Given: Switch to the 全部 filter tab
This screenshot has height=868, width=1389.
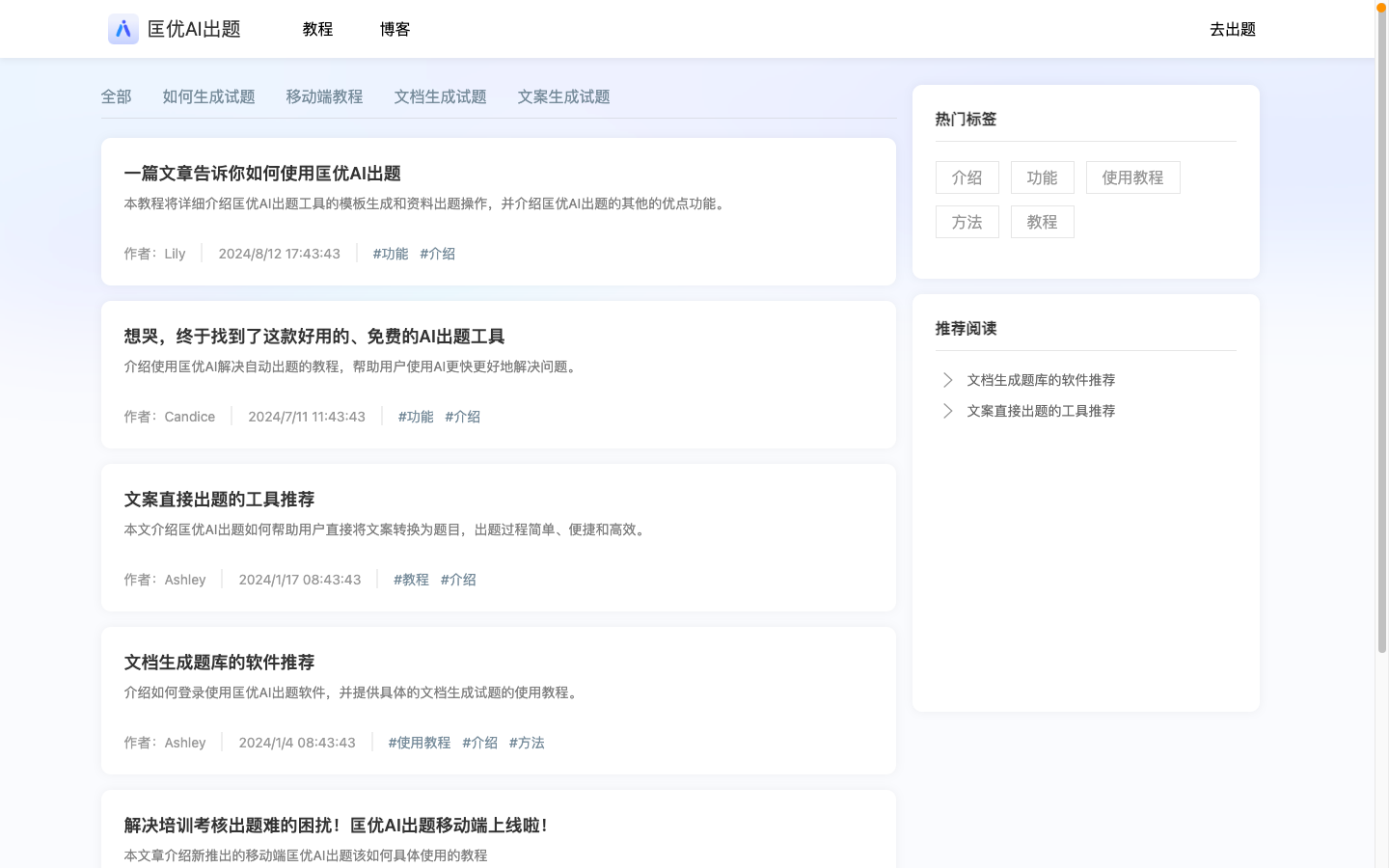Looking at the screenshot, I should (117, 96).
